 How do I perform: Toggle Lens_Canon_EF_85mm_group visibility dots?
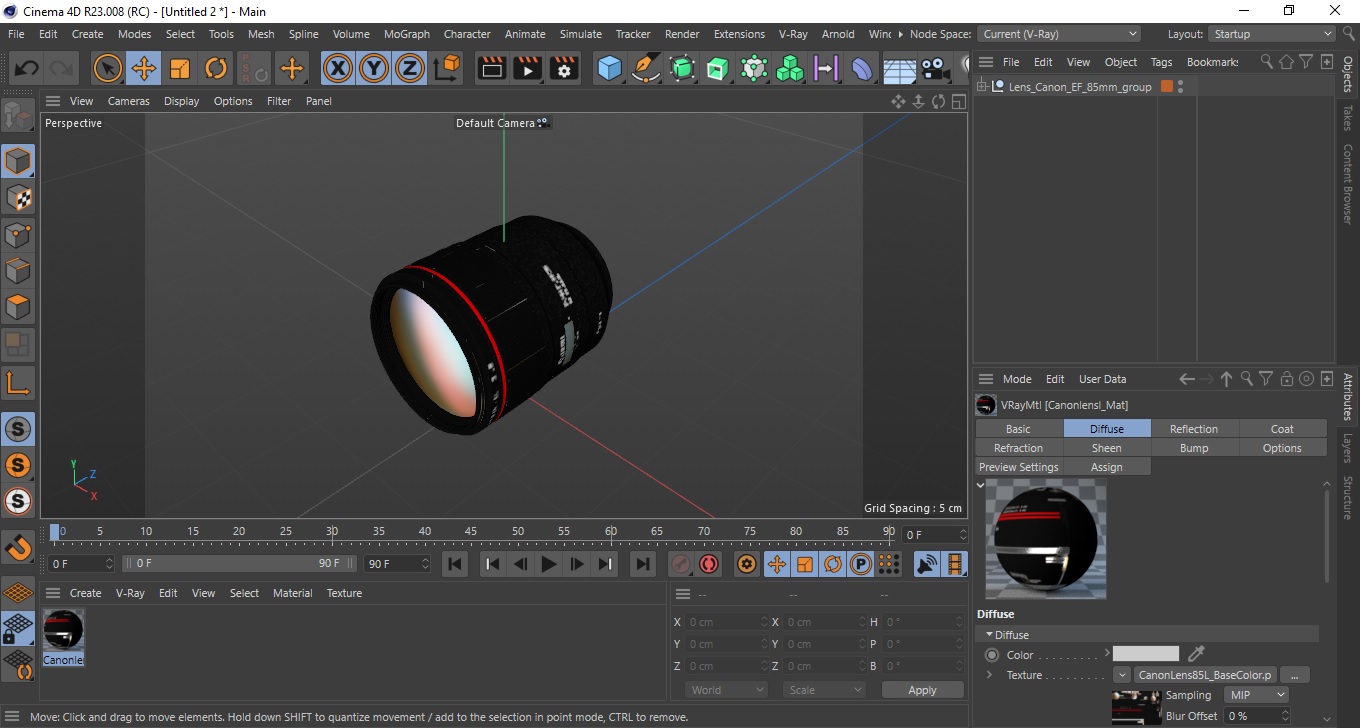(x=1181, y=87)
